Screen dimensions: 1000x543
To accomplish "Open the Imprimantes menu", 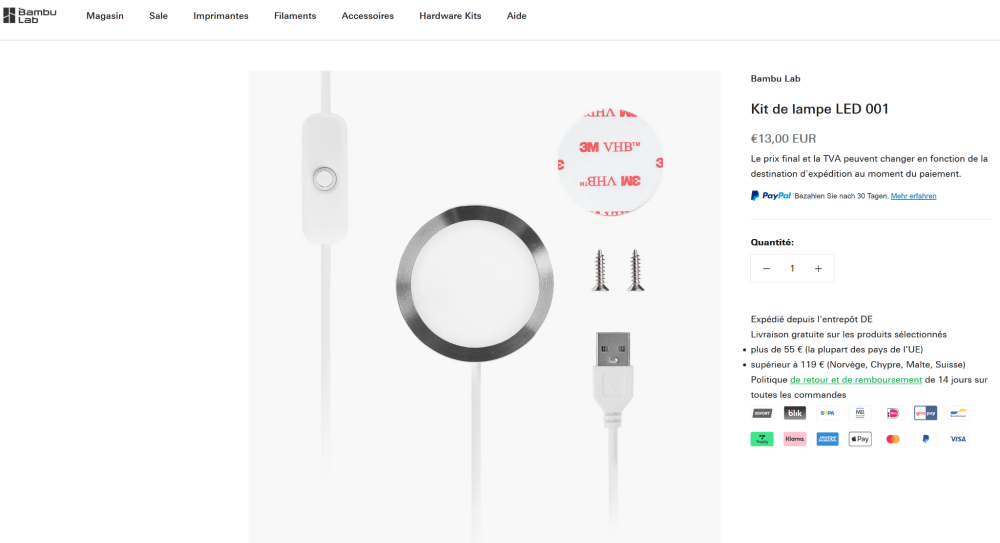I will [x=221, y=16].
